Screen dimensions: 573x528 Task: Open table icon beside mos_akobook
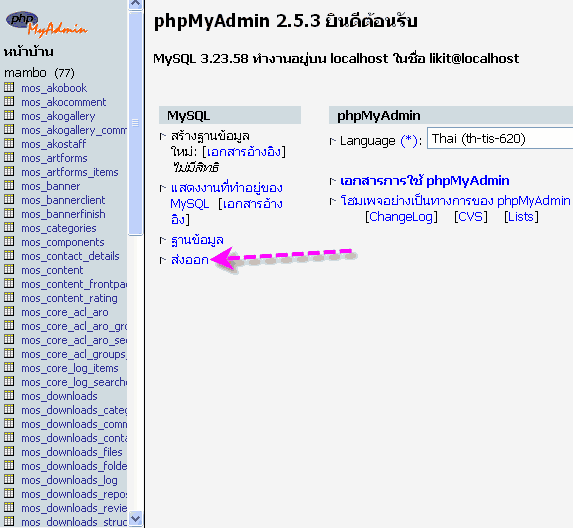click(9, 87)
